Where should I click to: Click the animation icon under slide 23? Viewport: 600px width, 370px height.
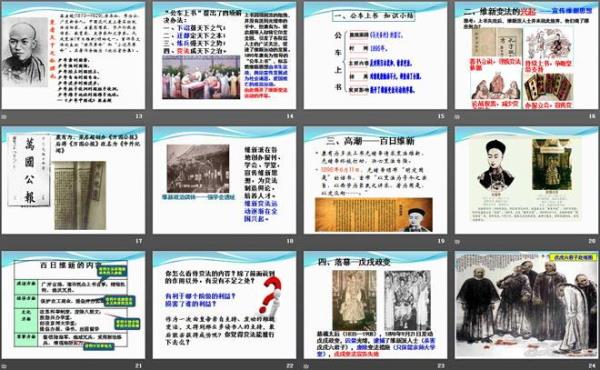[x=307, y=366]
